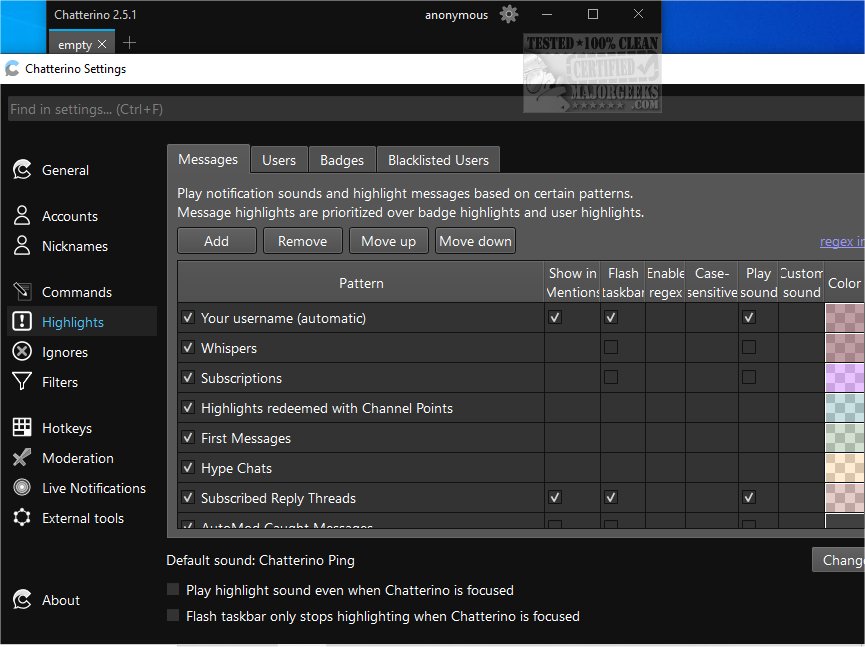Click the Remove button
The width and height of the screenshot is (865, 647).
[x=302, y=241]
